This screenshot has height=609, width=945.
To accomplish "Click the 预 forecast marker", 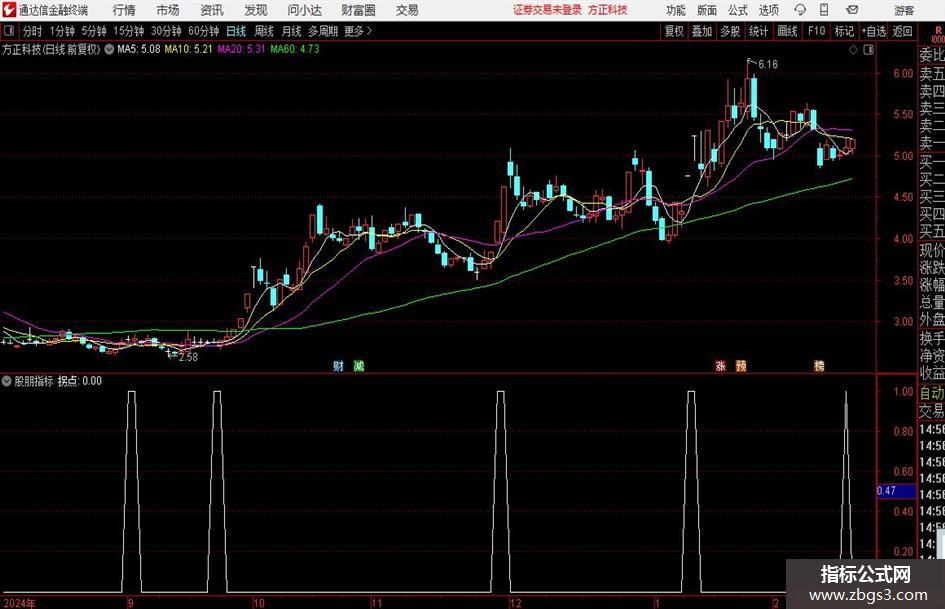I will pos(741,365).
